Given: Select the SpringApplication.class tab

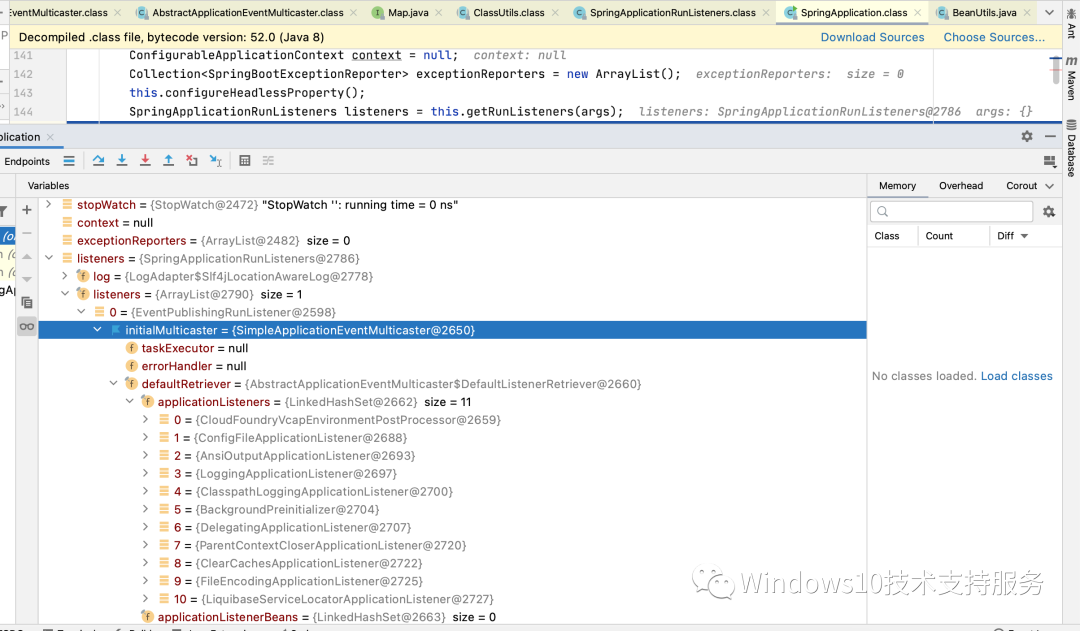Looking at the screenshot, I should pyautogui.click(x=853, y=12).
